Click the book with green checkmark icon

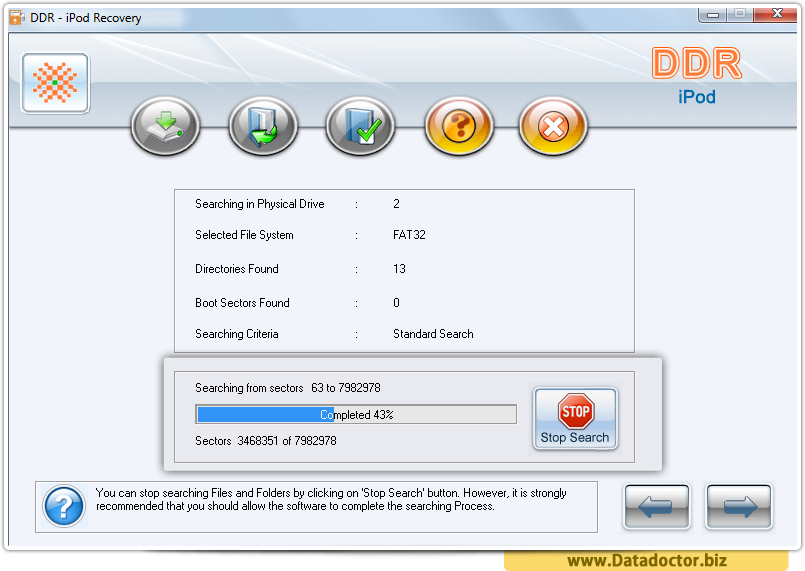[x=360, y=126]
